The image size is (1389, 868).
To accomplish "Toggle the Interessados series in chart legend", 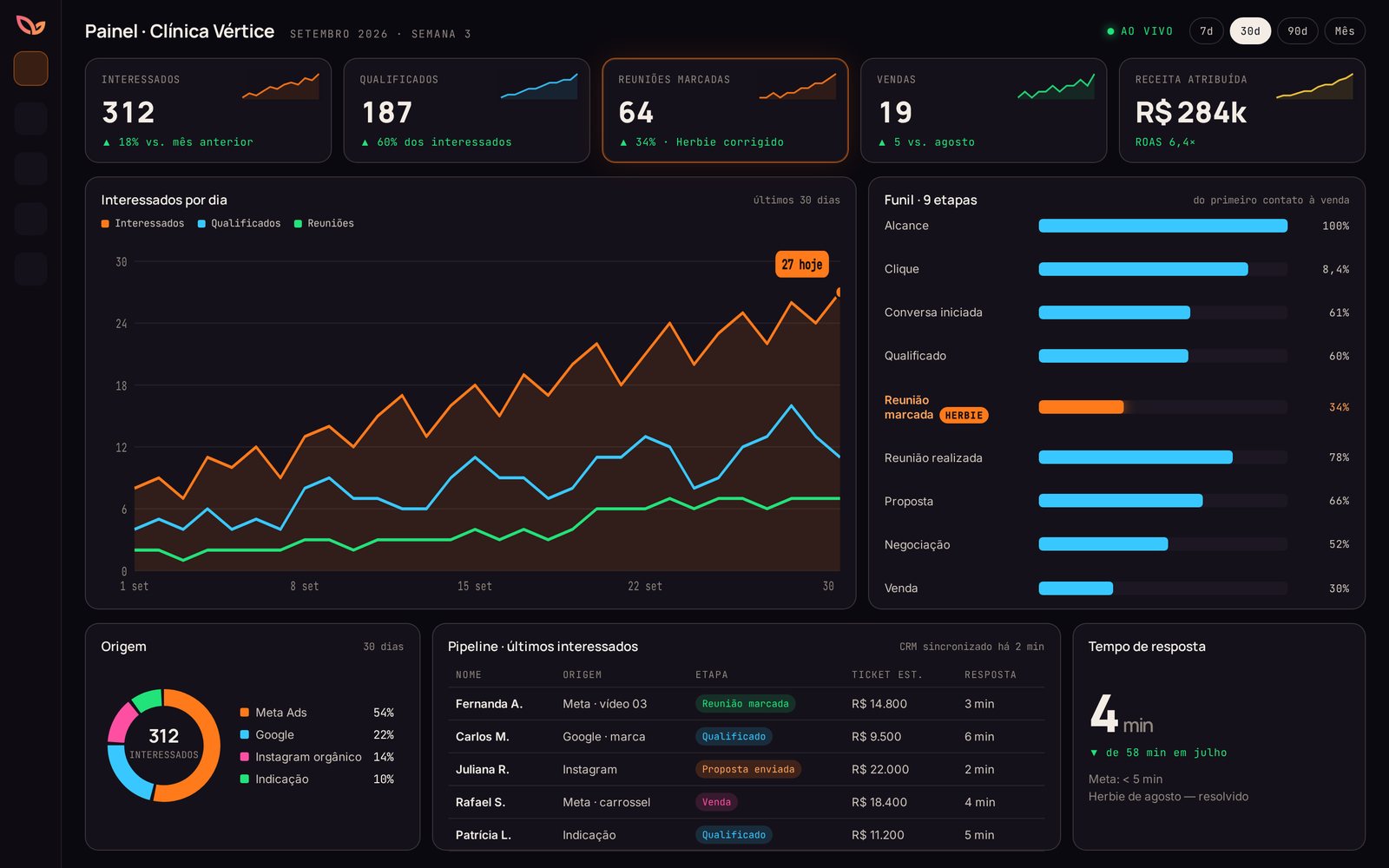I will 142,224.
